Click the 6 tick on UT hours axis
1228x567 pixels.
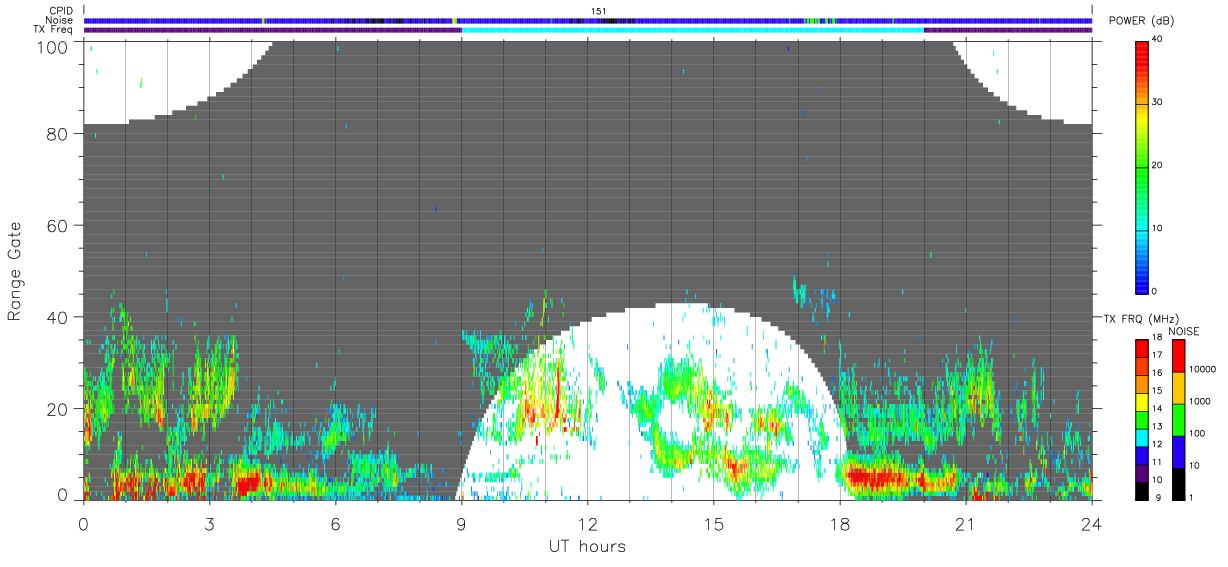[x=335, y=523]
